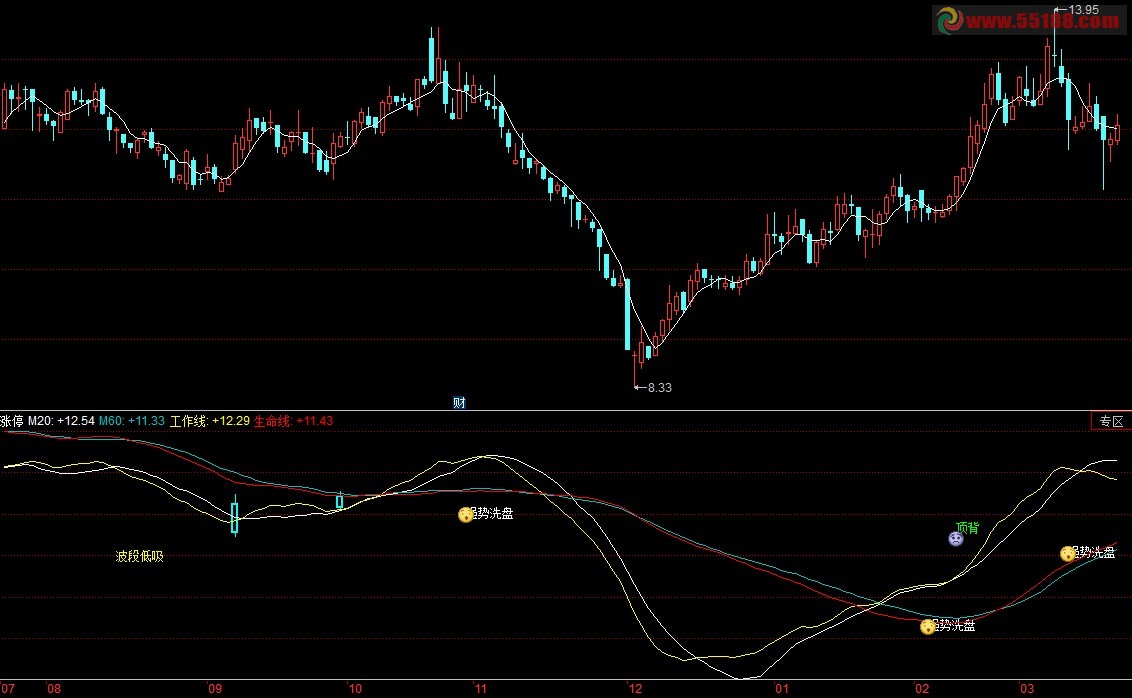
Task: Select the M60: +11.33 readout
Action: 131,421
